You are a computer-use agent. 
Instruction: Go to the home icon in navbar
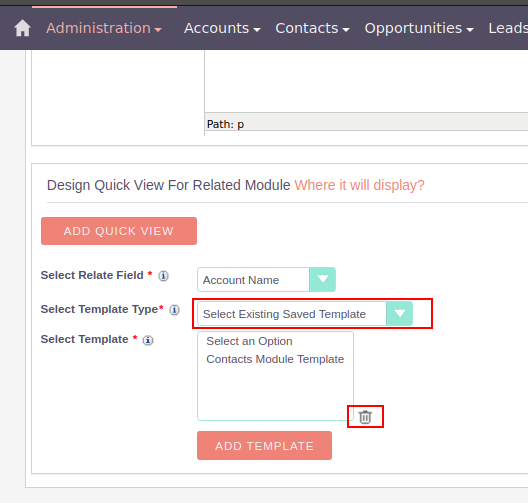(x=22, y=28)
